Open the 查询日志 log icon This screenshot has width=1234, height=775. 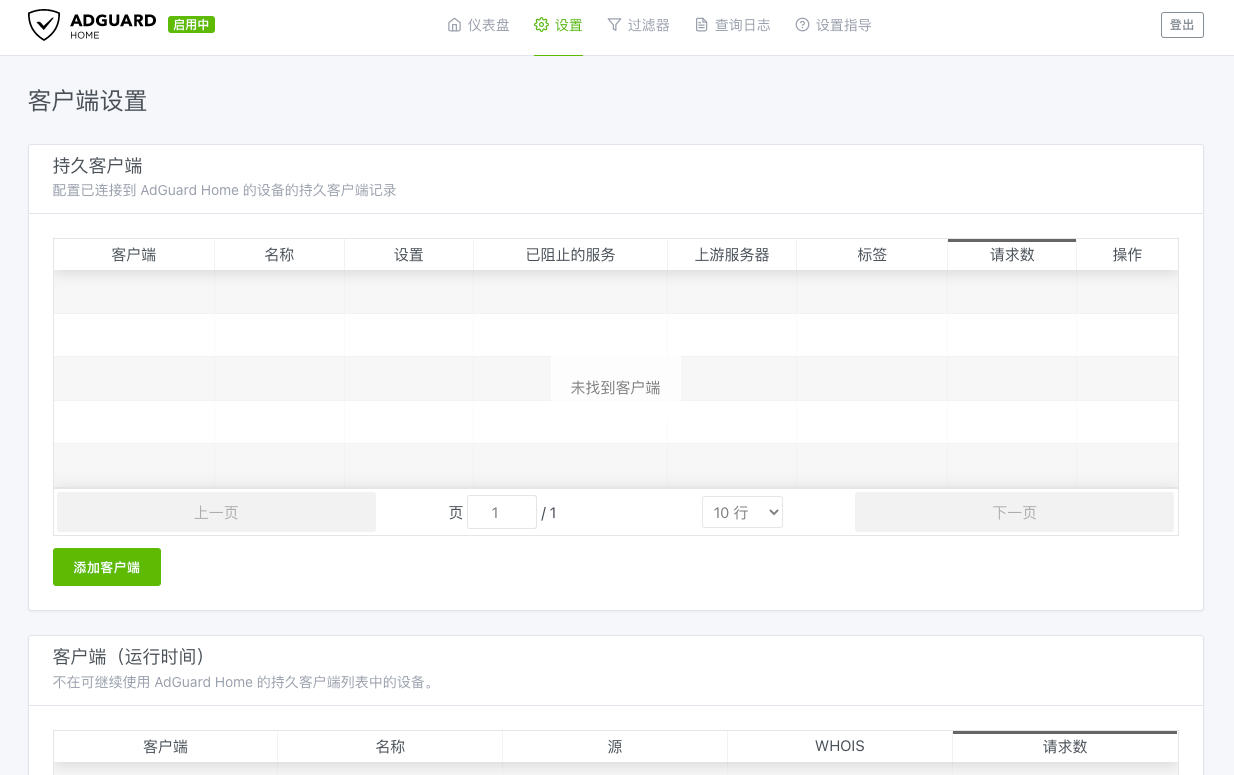pos(700,24)
